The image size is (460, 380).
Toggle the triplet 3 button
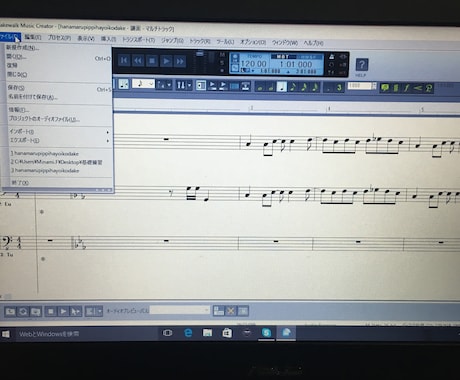pos(339,88)
